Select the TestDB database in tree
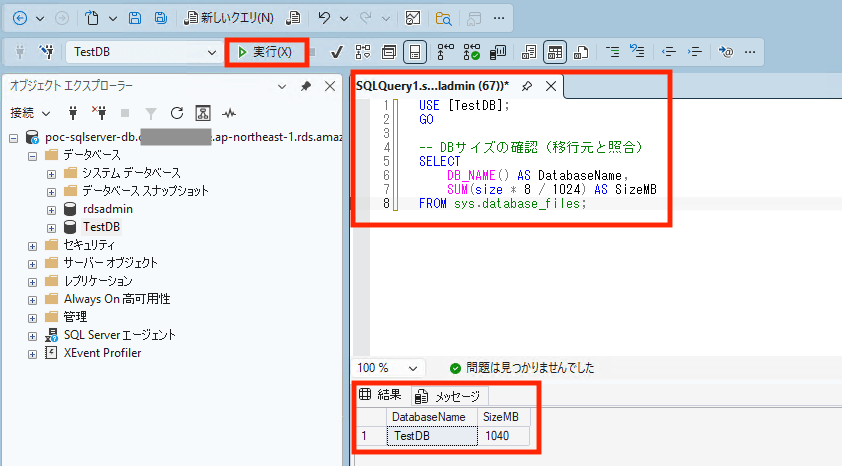 click(x=101, y=227)
